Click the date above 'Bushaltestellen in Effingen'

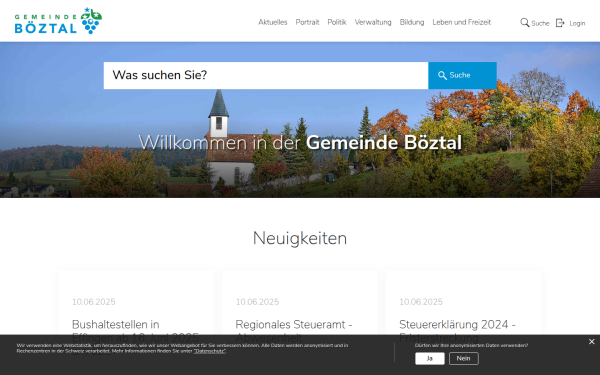94,302
